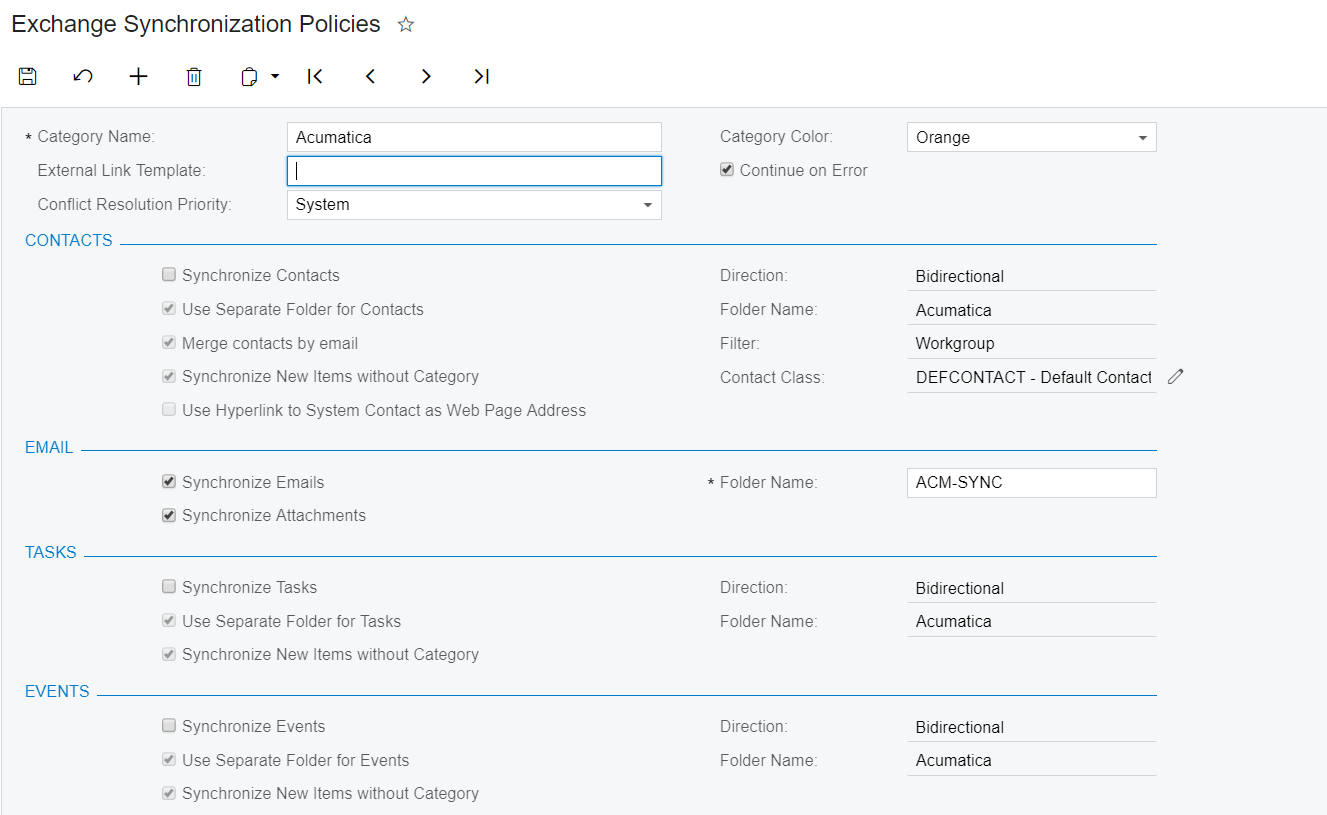Click the Undo/Cancel arrow icon
The width and height of the screenshot is (1327, 815).
coord(83,76)
